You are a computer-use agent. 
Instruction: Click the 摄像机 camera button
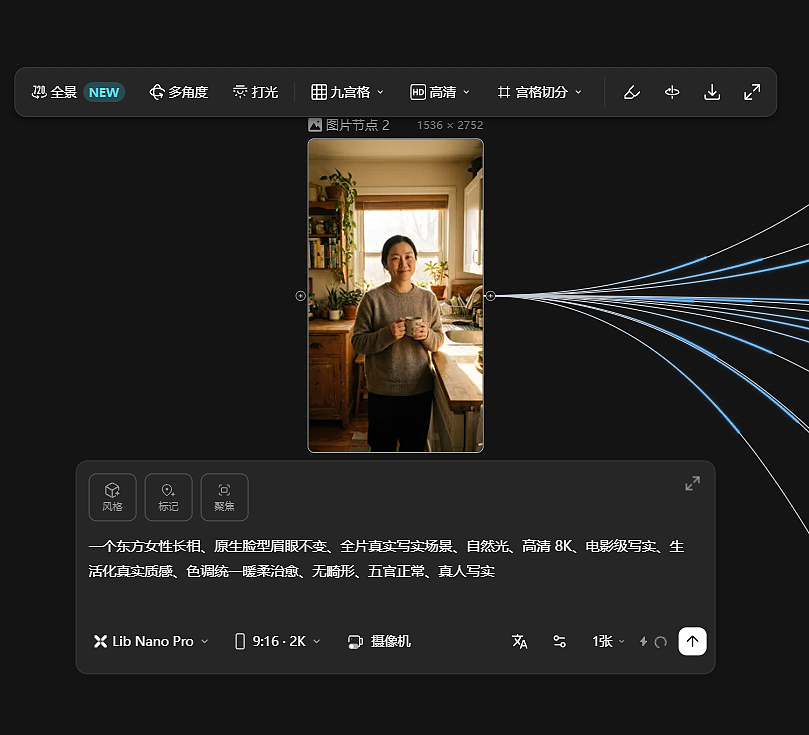(x=379, y=641)
